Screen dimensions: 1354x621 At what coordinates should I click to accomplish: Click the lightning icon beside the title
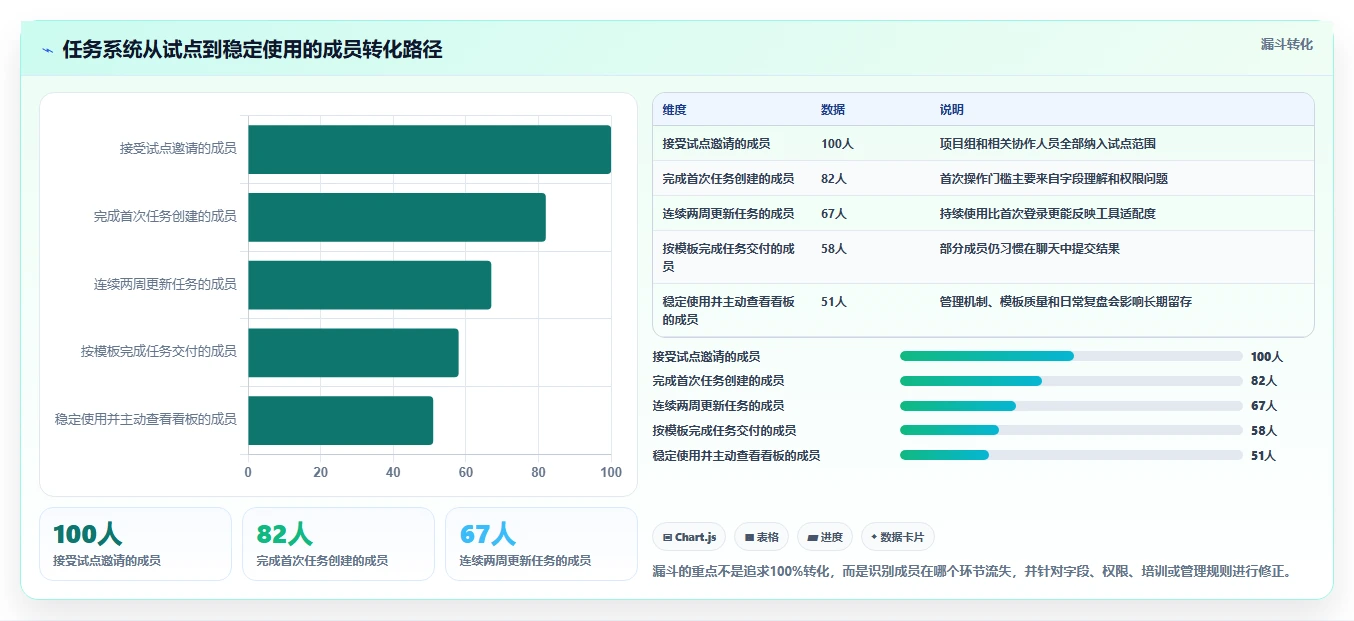click(x=47, y=50)
